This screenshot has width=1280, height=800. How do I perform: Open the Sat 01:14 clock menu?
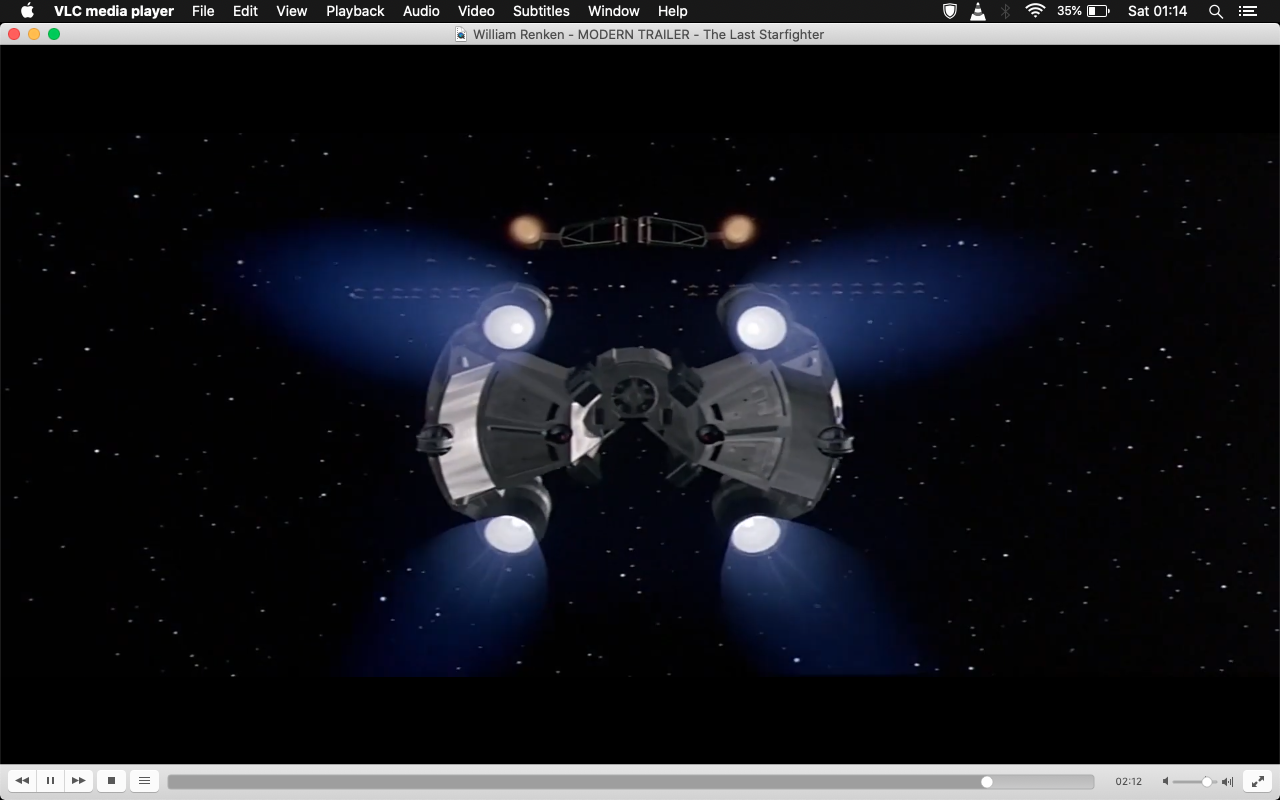tap(1157, 11)
